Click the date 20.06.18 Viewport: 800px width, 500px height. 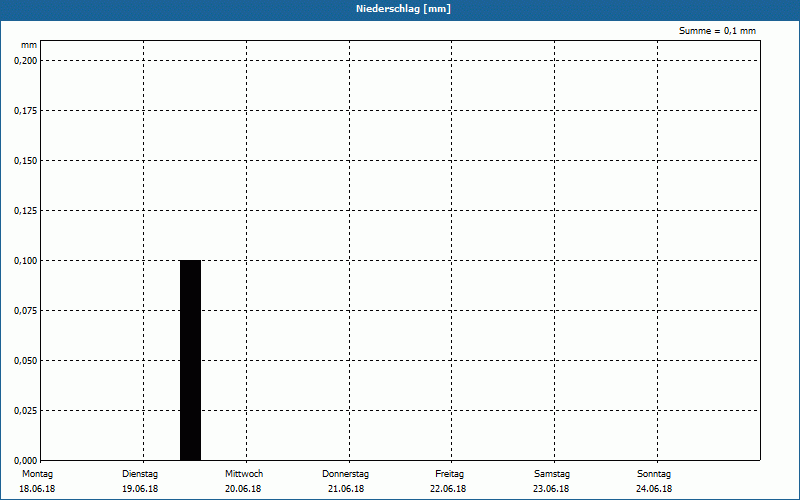pyautogui.click(x=243, y=489)
